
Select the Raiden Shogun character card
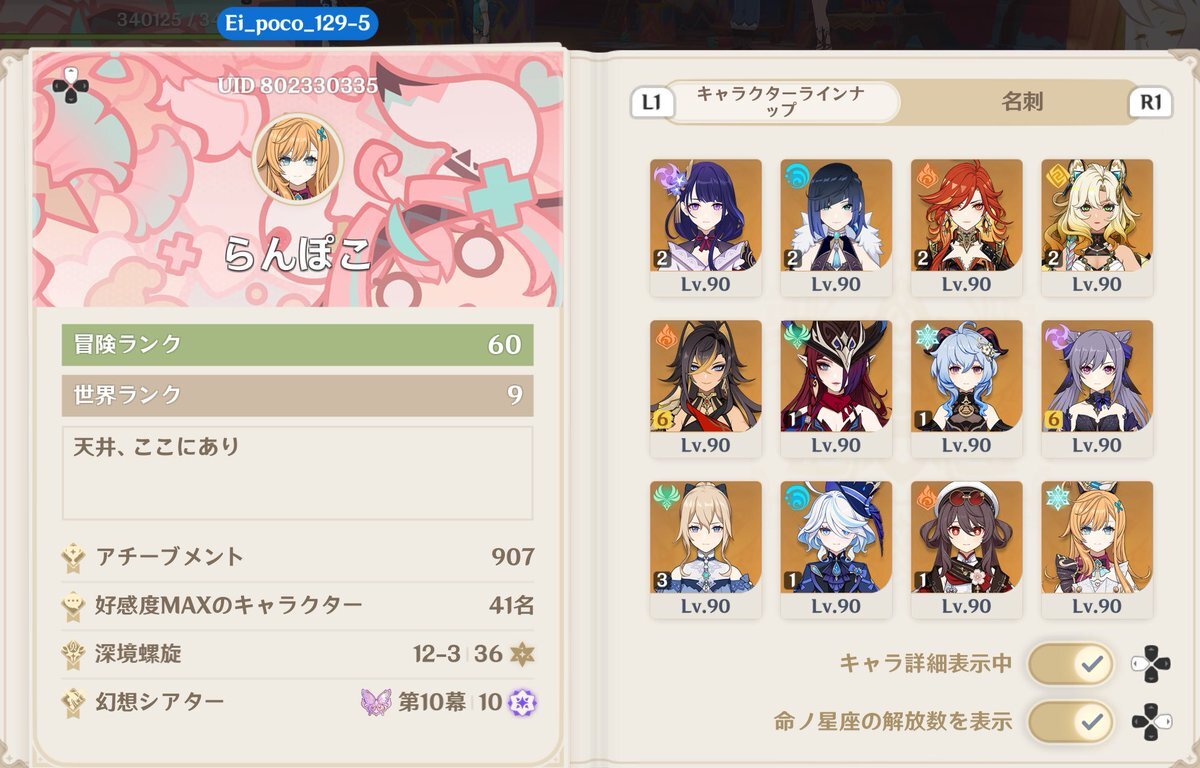[x=706, y=228]
